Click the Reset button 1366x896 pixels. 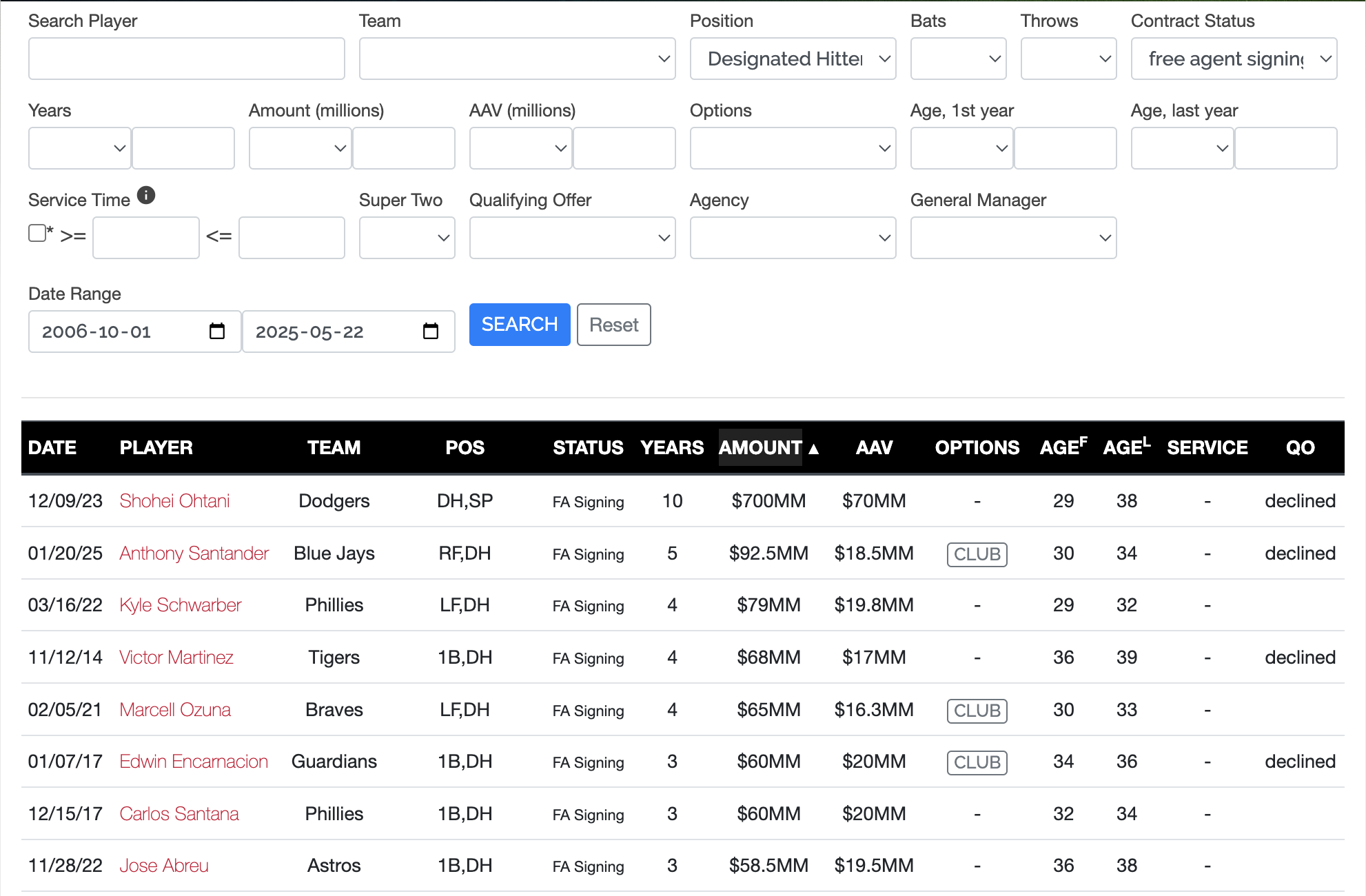point(613,325)
